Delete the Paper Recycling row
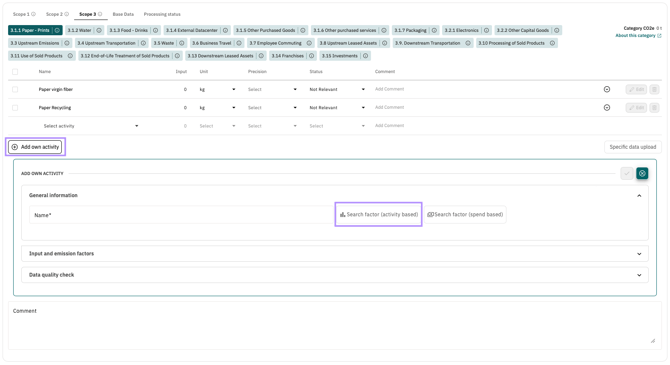Screen dimensions: 670x365 coord(654,108)
